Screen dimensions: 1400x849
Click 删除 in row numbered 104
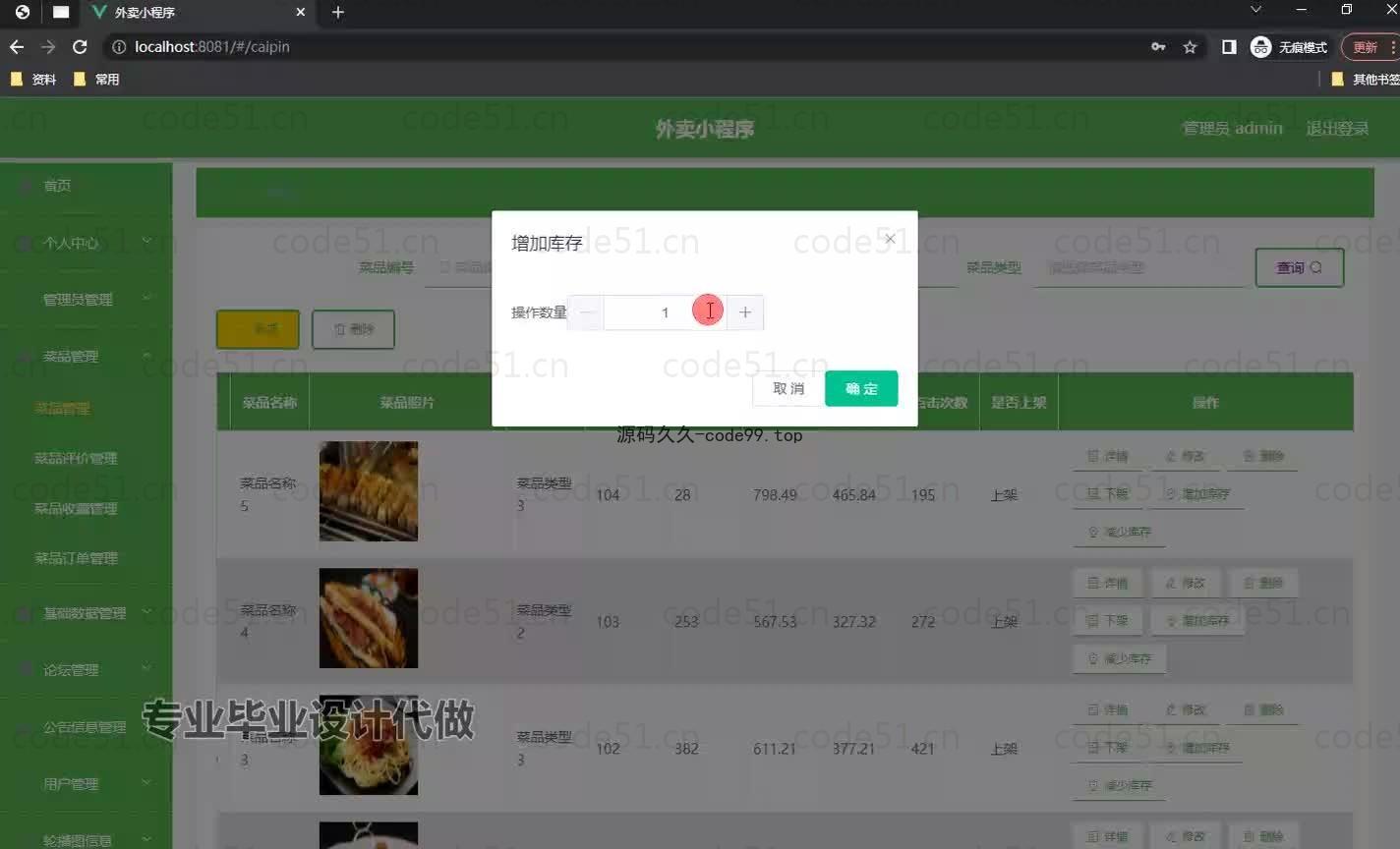1263,456
